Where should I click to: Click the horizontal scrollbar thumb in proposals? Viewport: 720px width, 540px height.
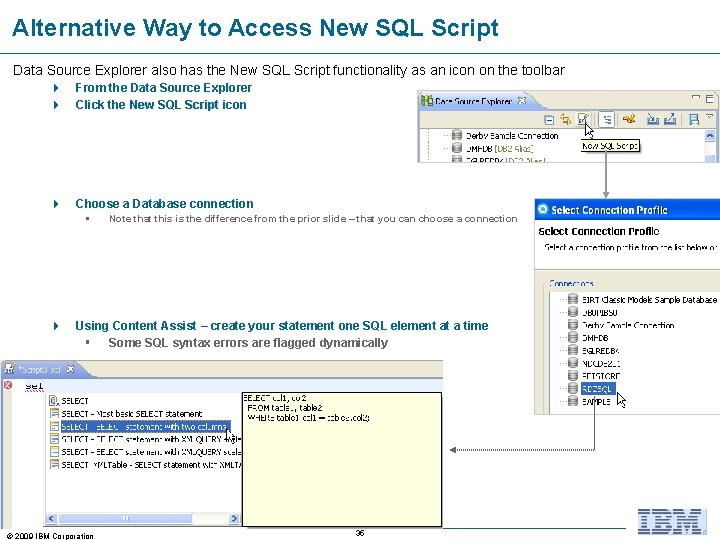[x=125, y=518]
